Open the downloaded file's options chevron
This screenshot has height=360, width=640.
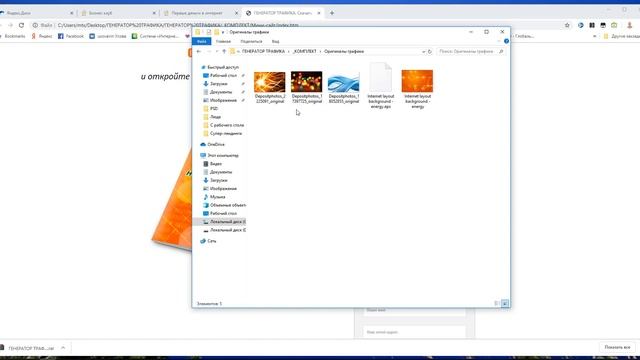(63, 348)
